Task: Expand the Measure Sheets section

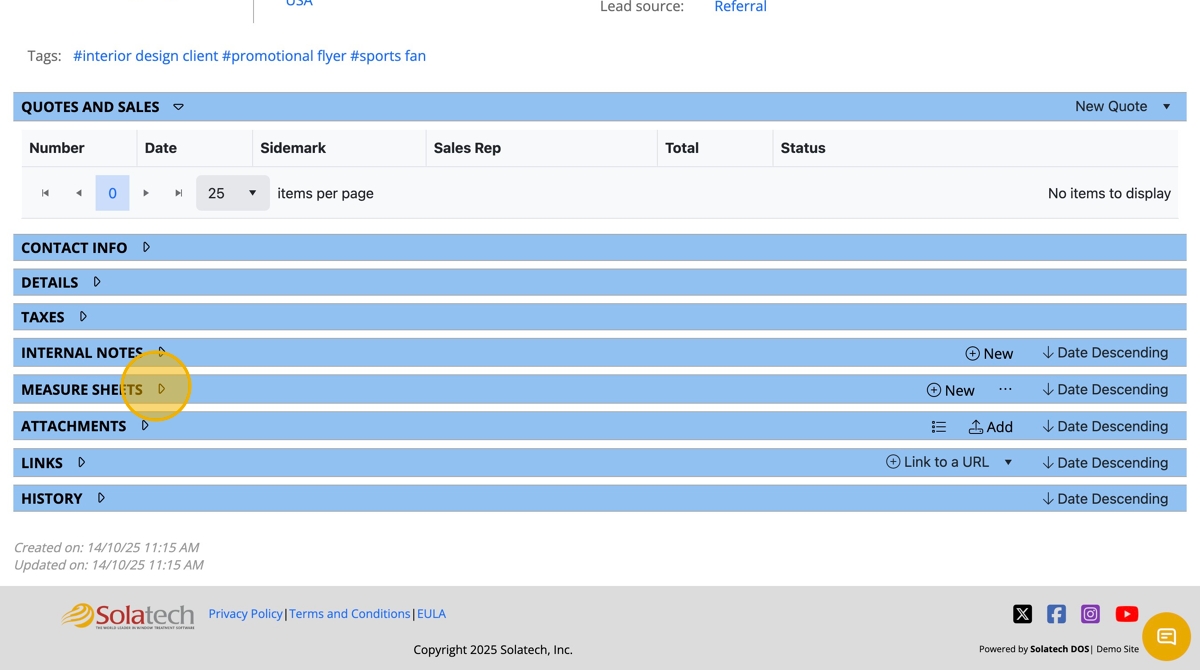Action: pos(162,389)
